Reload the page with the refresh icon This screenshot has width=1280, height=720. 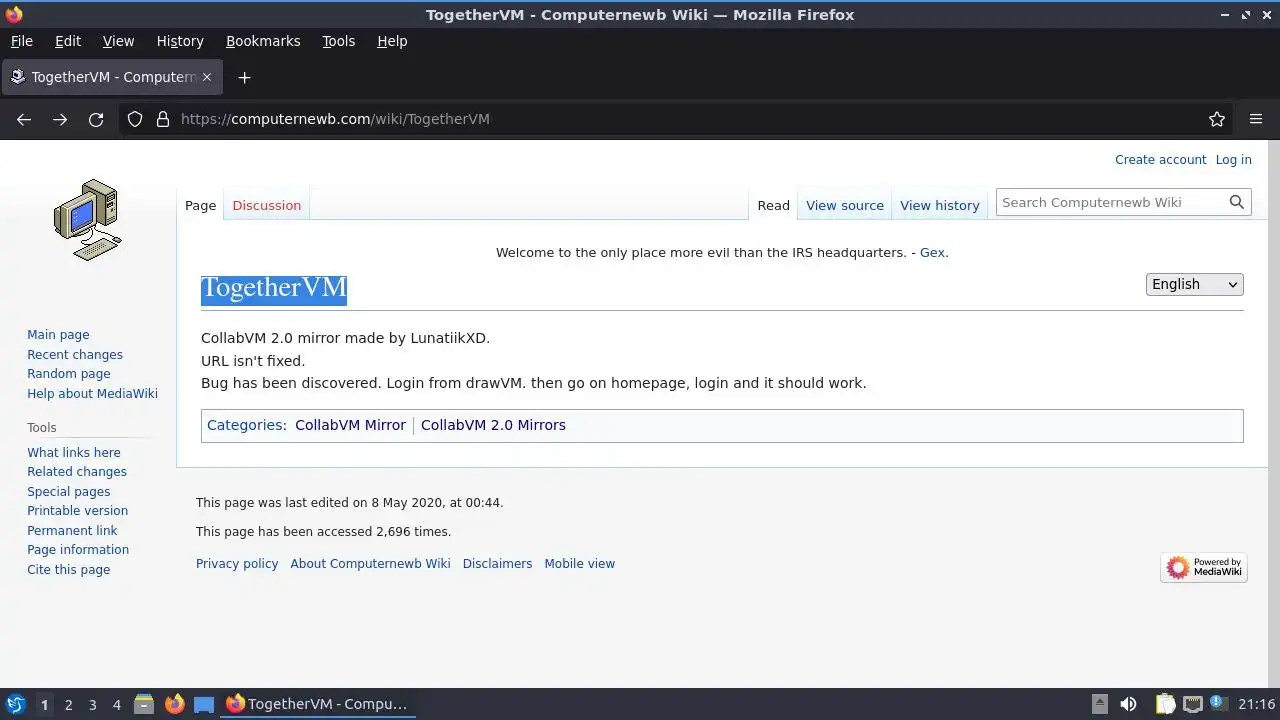point(96,119)
